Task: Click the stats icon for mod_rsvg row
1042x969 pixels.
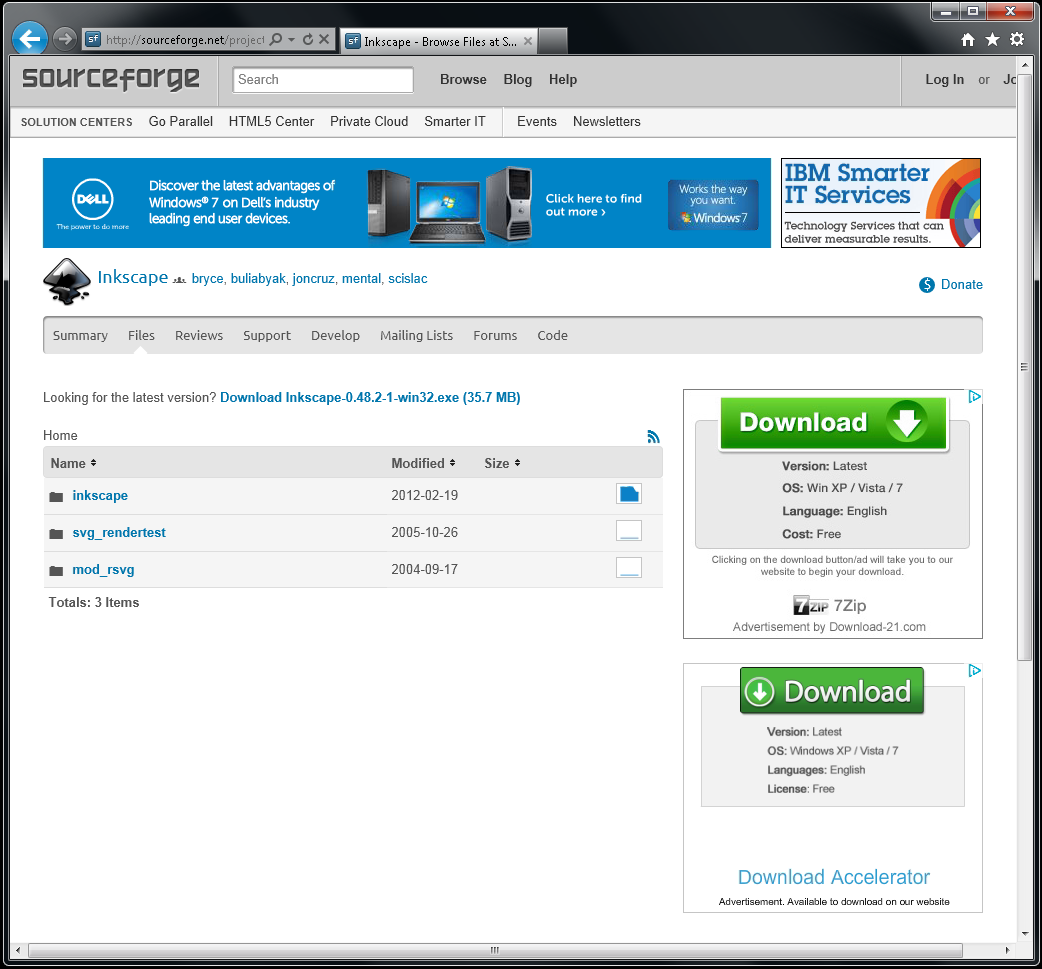Action: click(629, 568)
